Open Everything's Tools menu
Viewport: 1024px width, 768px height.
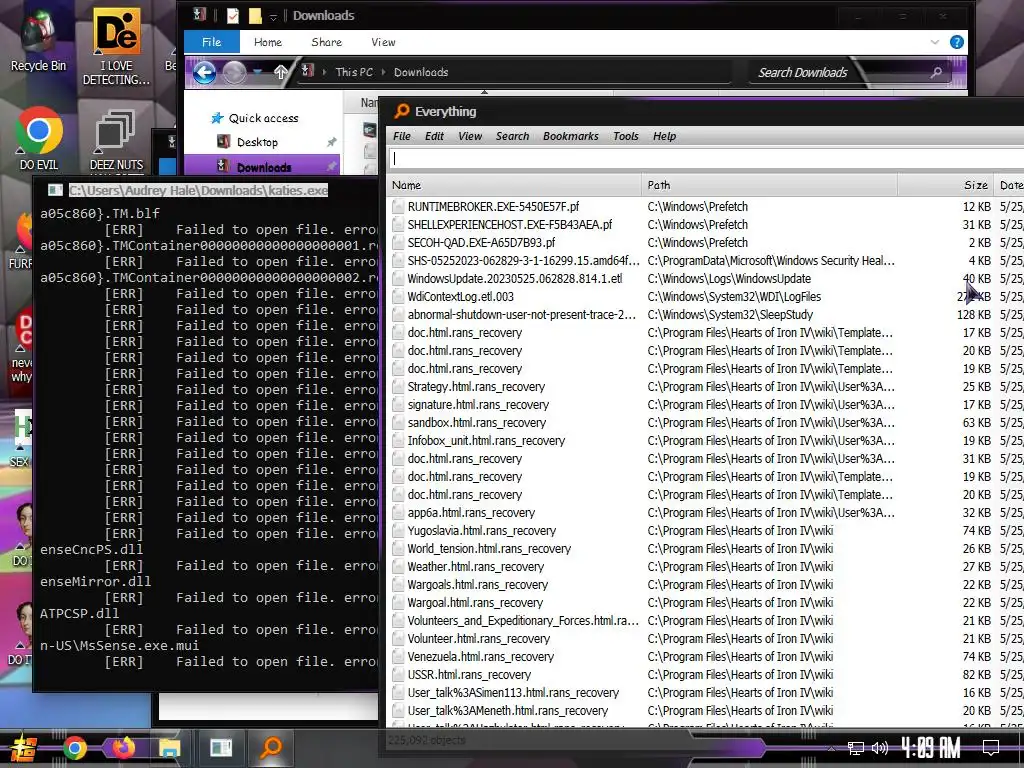(x=626, y=136)
